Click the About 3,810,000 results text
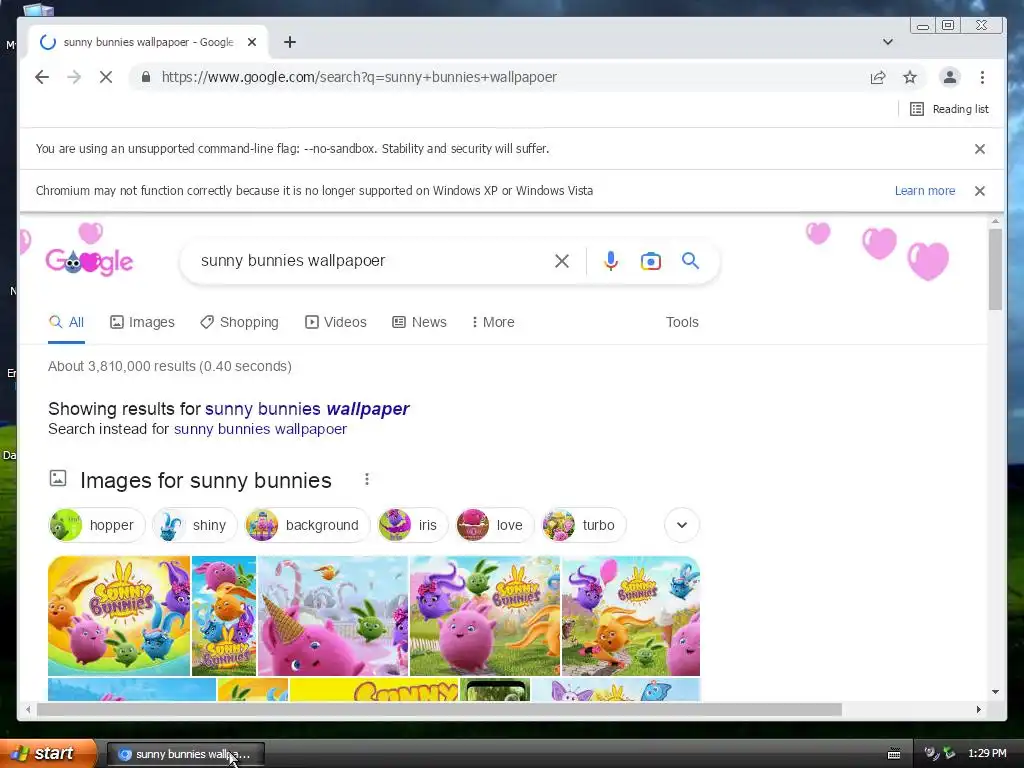The height and width of the screenshot is (768, 1024). point(170,366)
